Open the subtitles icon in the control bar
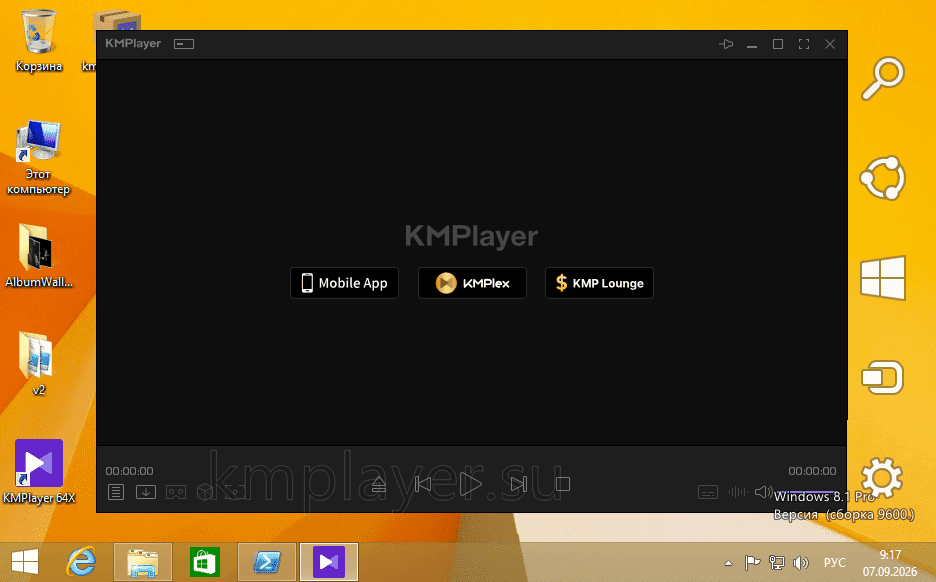 (x=707, y=492)
